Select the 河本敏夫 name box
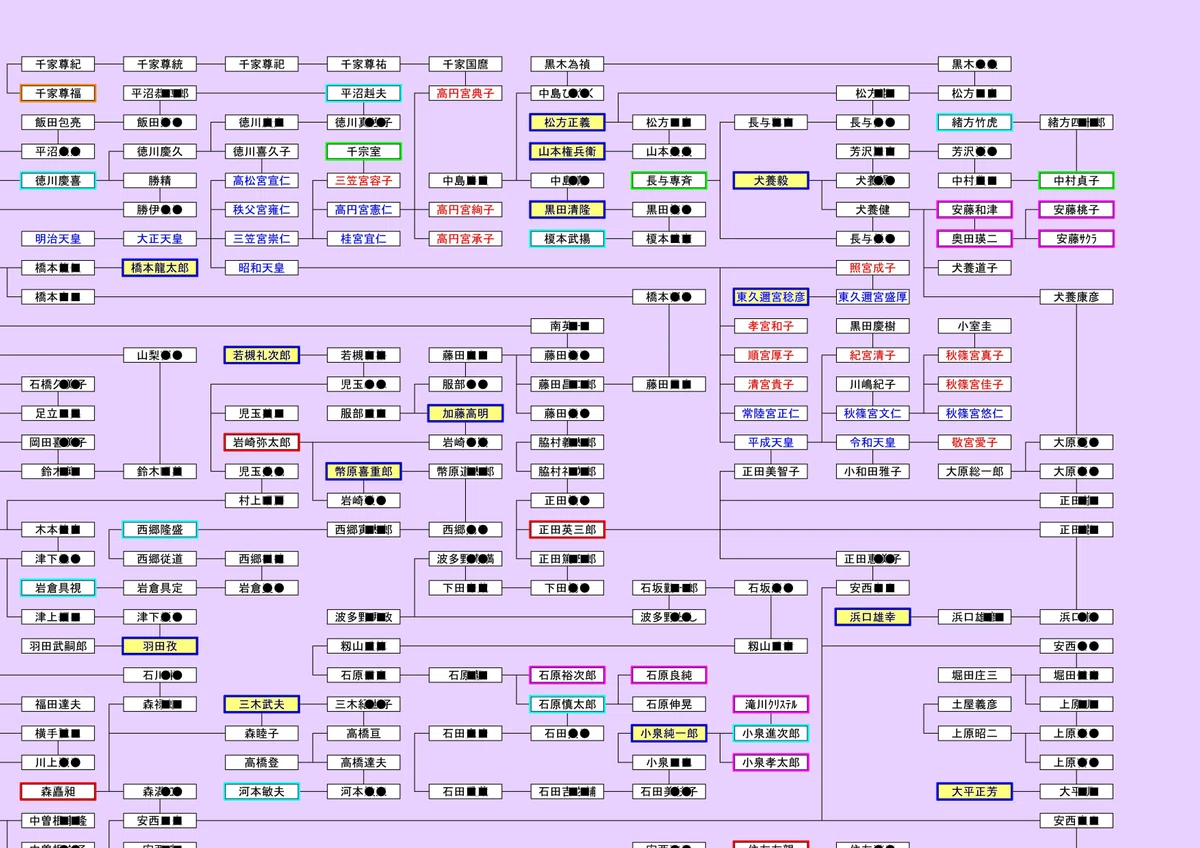1200x848 pixels. coord(262,791)
